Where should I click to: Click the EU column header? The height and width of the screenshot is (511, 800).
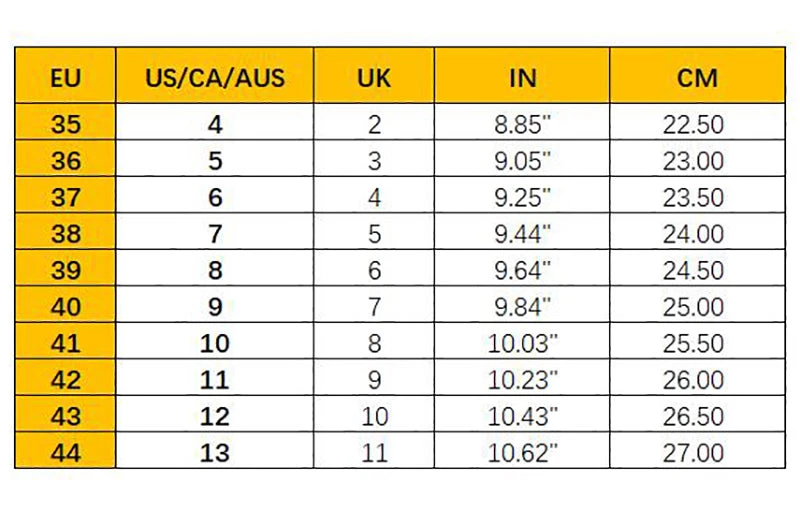(x=64, y=77)
